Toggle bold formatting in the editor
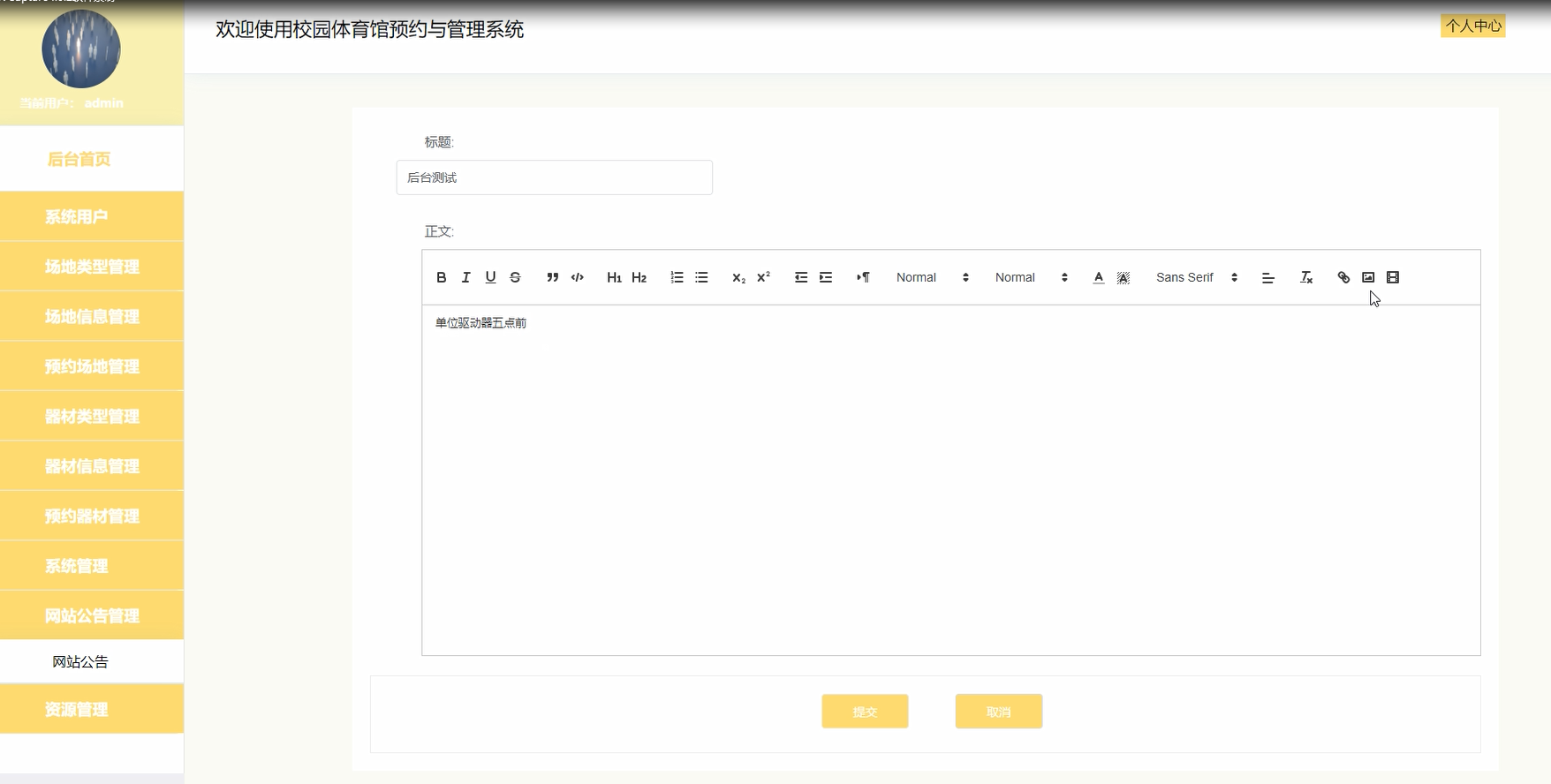The height and width of the screenshot is (784, 1551). [x=441, y=277]
